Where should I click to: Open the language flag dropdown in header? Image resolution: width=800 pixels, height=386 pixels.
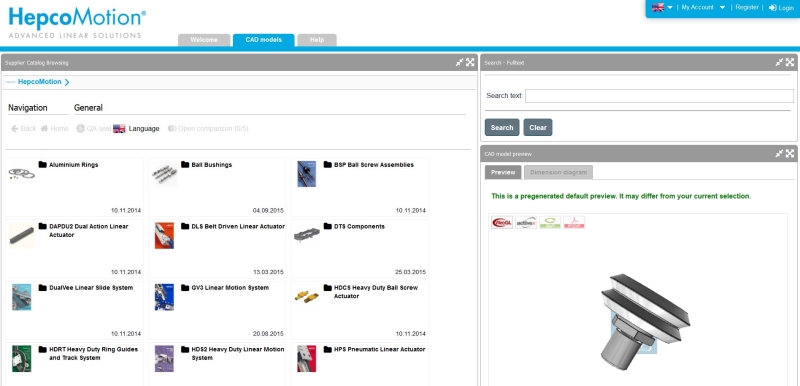point(662,7)
